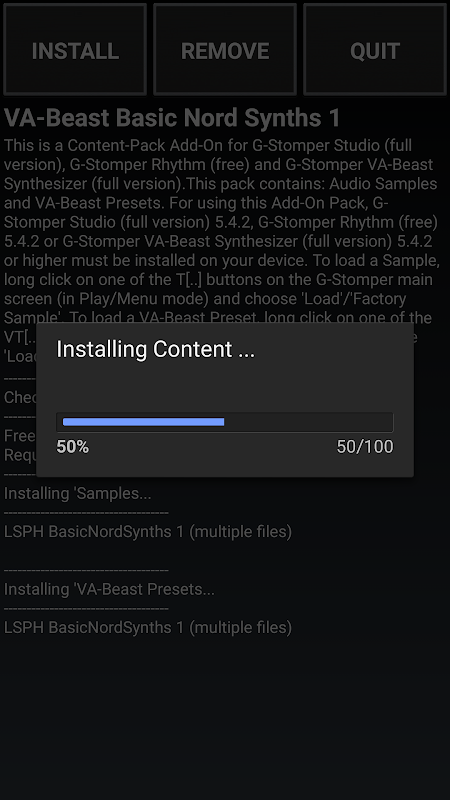Image resolution: width=450 pixels, height=800 pixels.
Task: Tap the REMOVE button
Action: [x=225, y=49]
